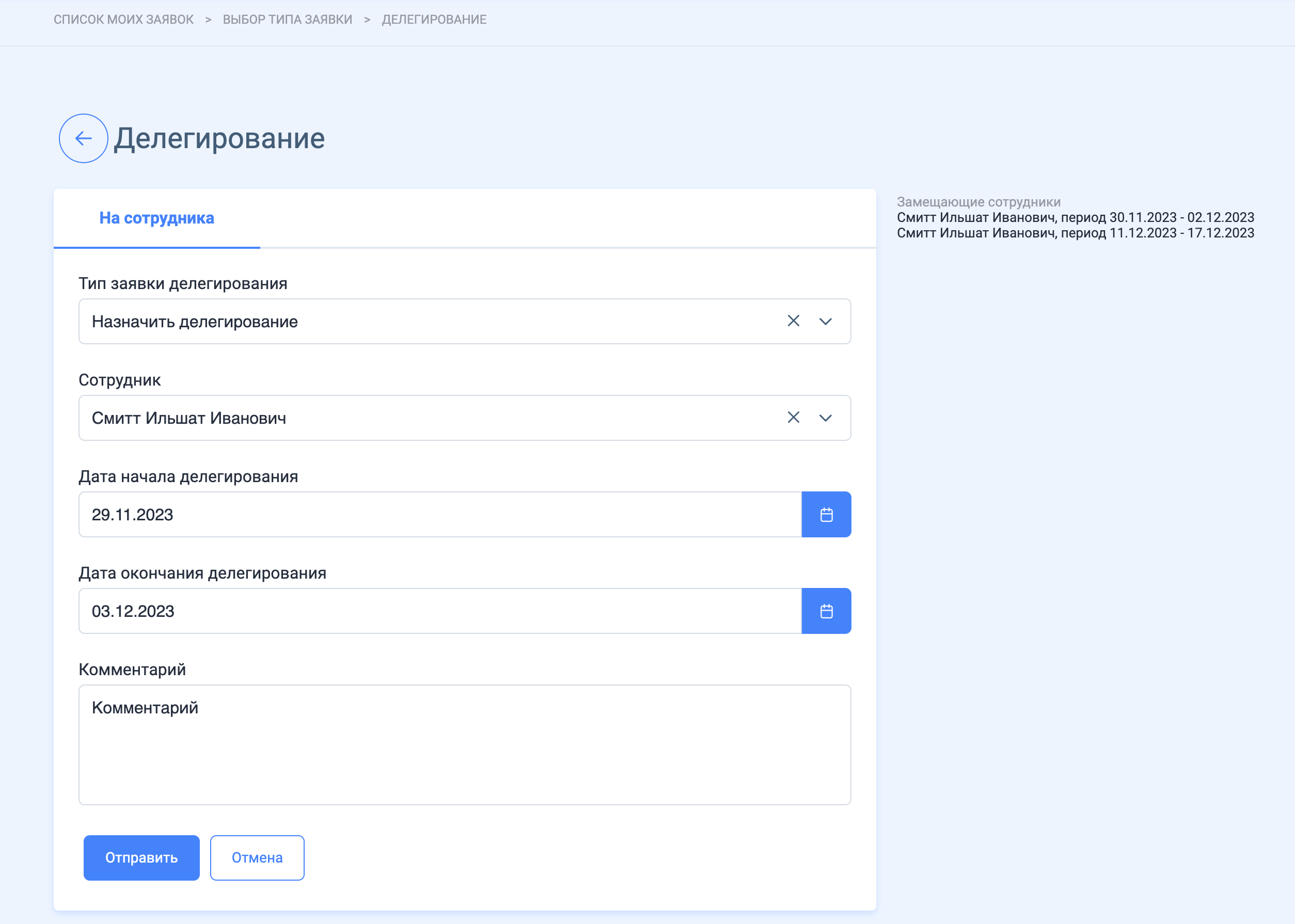
Task: Select the Смитт Ильшат Иванович employee field
Action: pyautogui.click(x=465, y=418)
